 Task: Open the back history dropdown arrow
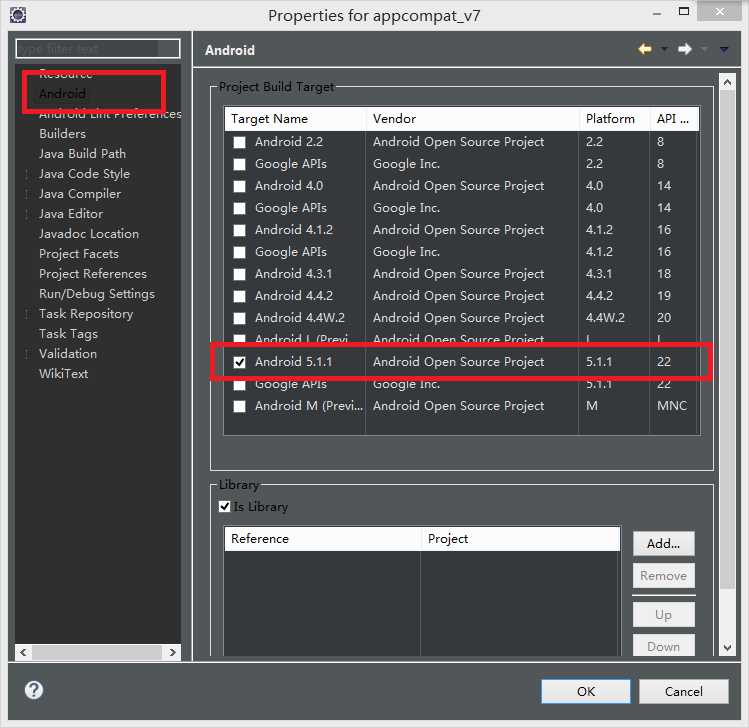point(664,49)
